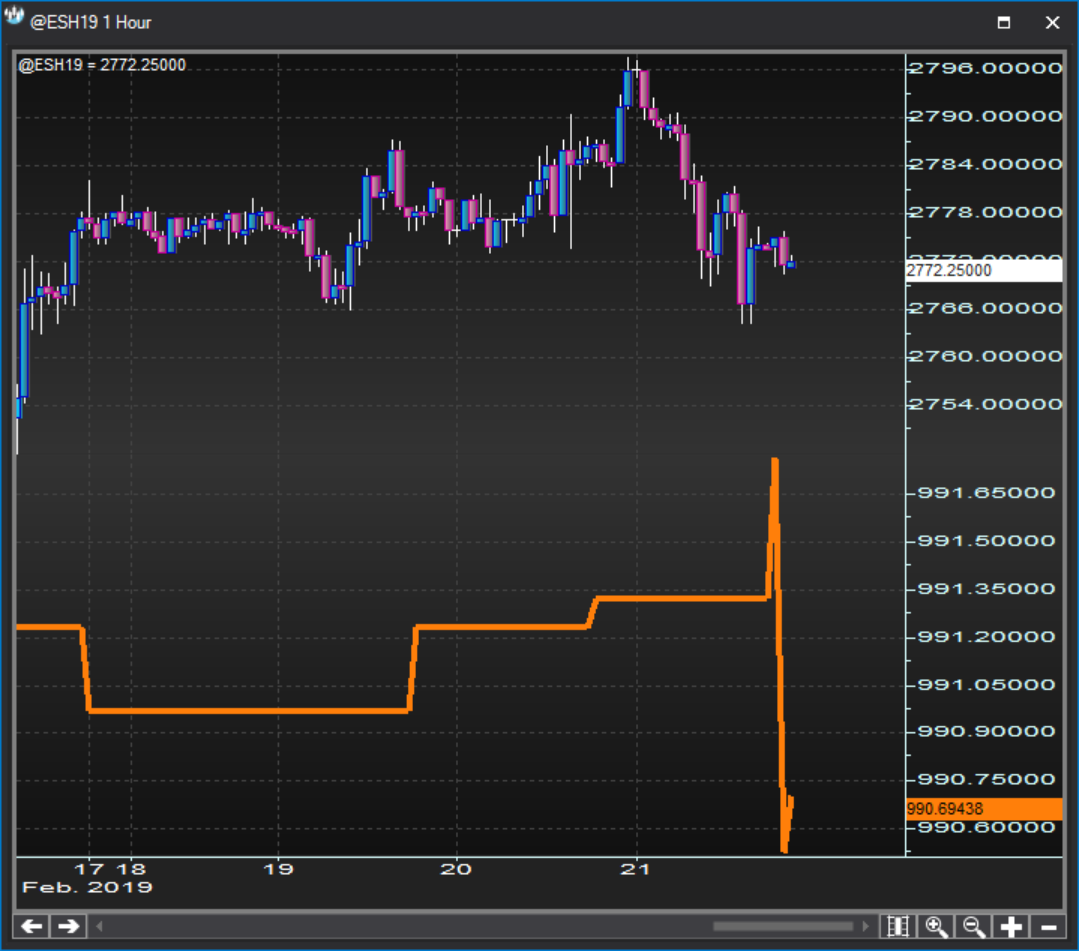Click the 2760.00000 price axis label
1079x951 pixels.
(x=985, y=356)
